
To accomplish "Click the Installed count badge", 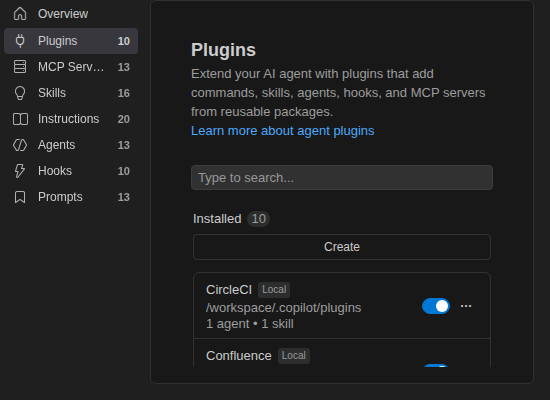I will pyautogui.click(x=259, y=219).
